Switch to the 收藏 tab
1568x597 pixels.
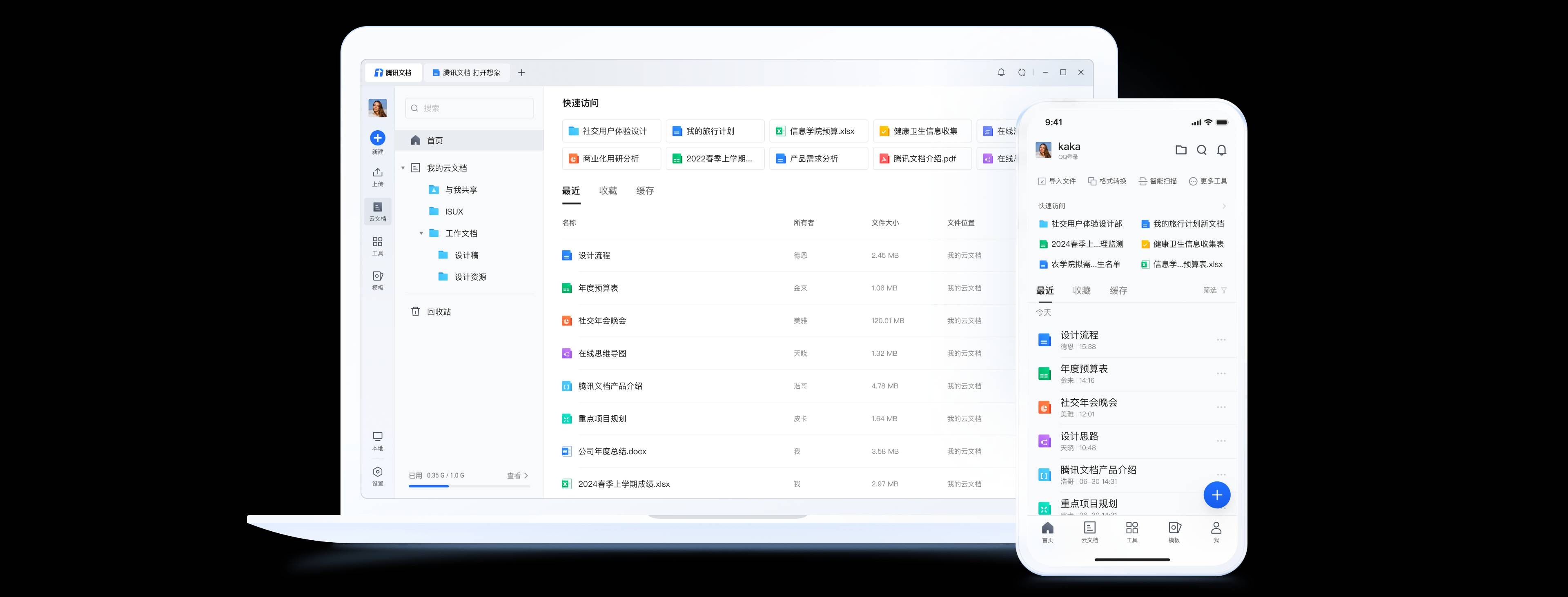click(608, 190)
